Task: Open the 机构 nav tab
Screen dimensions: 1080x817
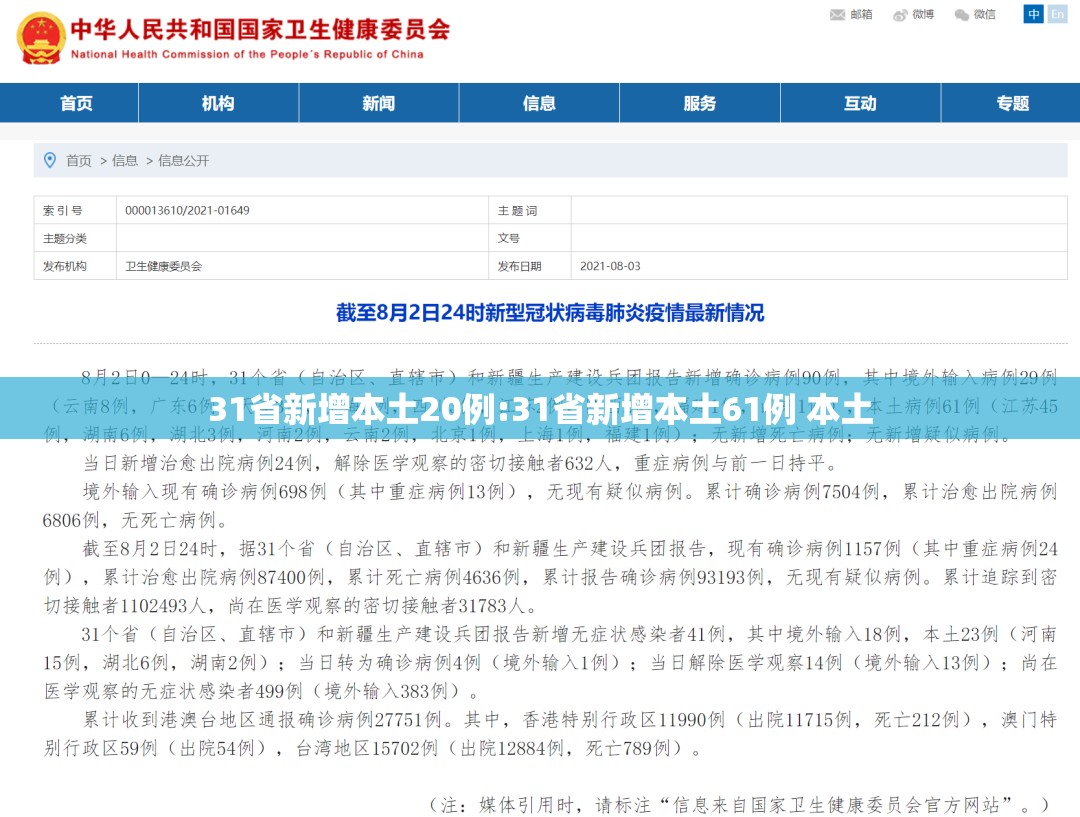Action: point(218,103)
